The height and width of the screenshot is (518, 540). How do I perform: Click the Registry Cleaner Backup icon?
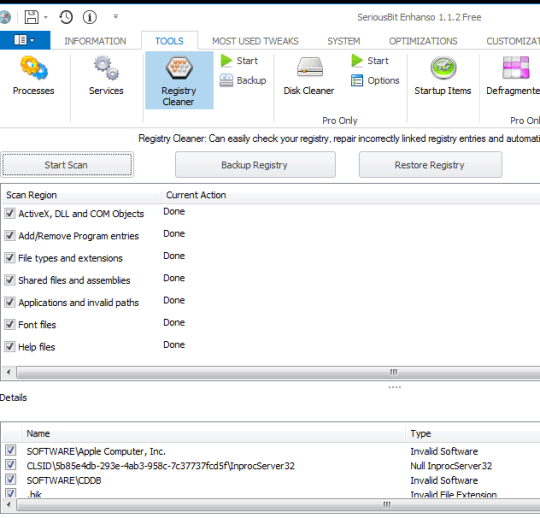coord(226,80)
